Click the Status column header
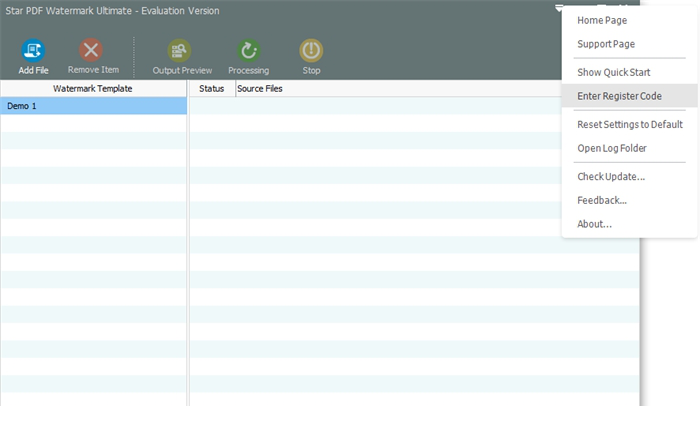The image size is (700, 422). pyautogui.click(x=212, y=88)
